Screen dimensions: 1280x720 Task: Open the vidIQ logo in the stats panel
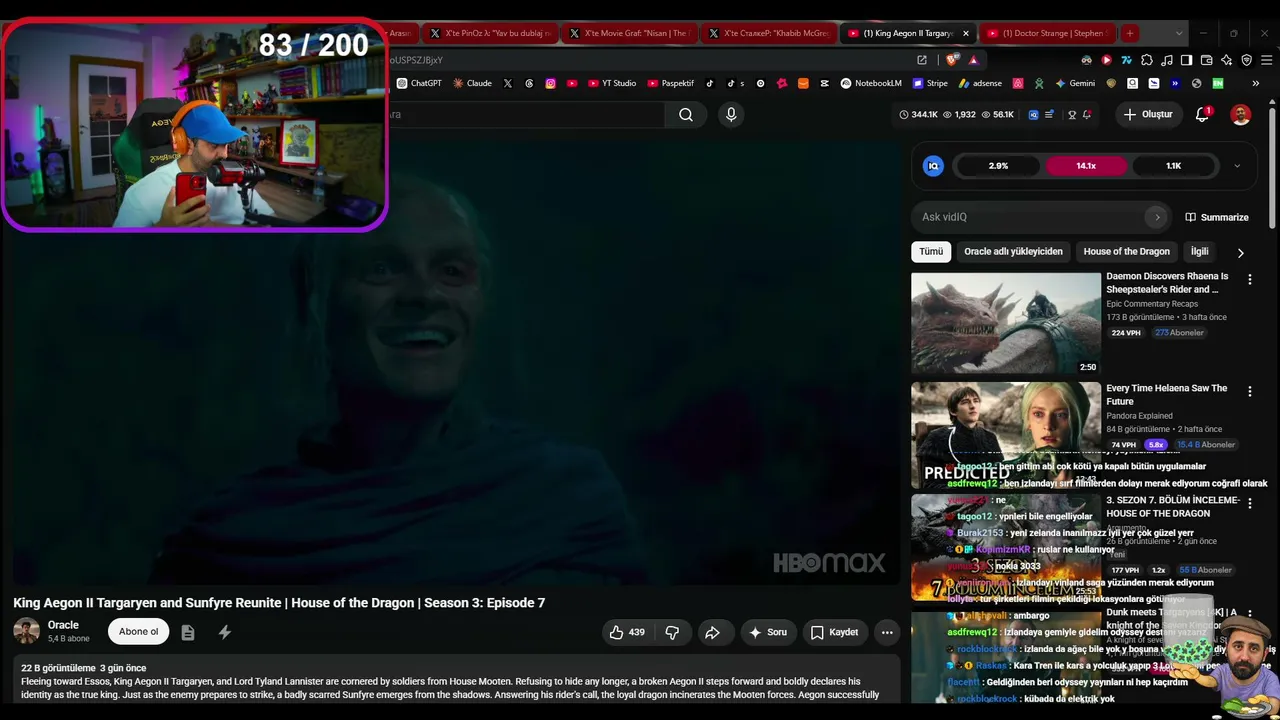(x=933, y=166)
